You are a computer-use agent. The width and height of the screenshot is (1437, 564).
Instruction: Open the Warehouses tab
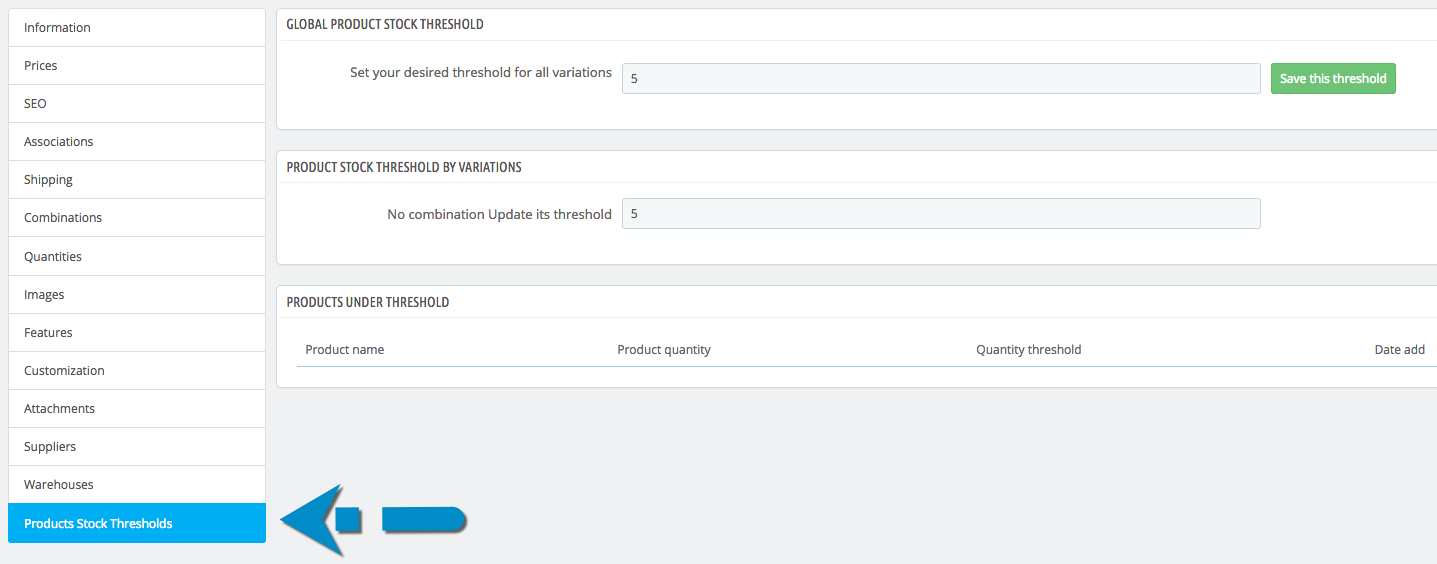coord(58,484)
